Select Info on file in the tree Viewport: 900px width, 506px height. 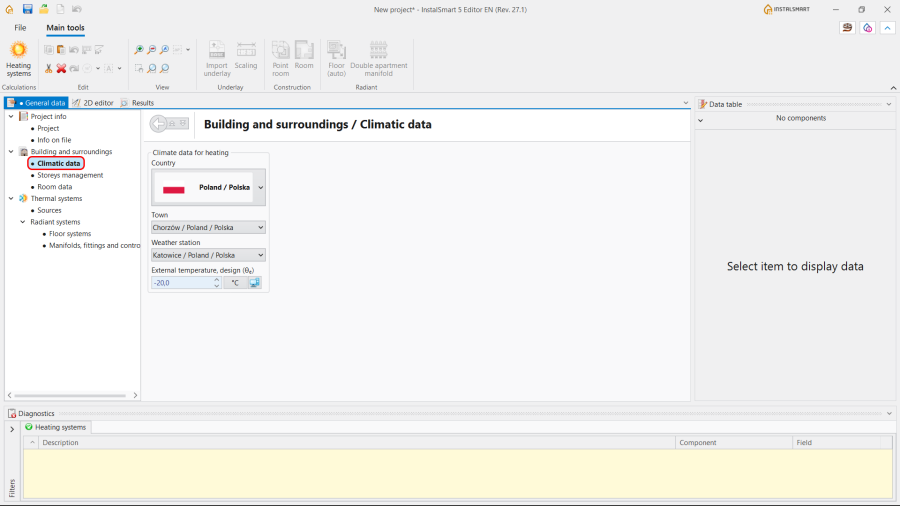click(x=55, y=140)
